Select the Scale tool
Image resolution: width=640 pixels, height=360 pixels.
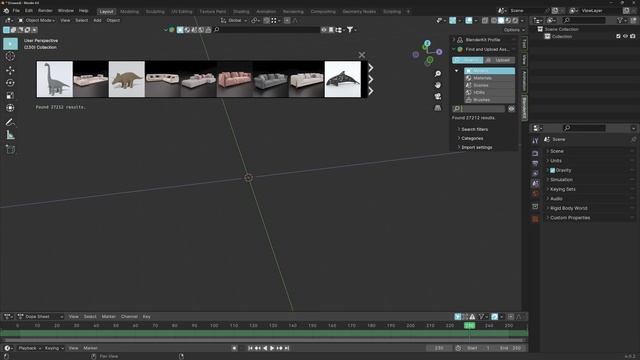pyautogui.click(x=10, y=96)
